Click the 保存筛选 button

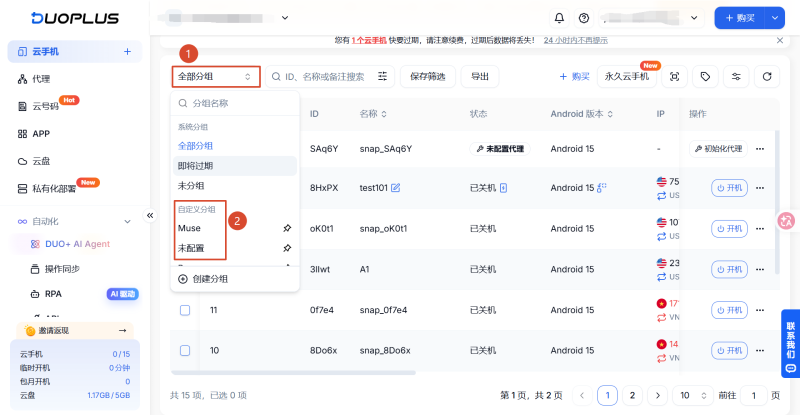(x=428, y=77)
